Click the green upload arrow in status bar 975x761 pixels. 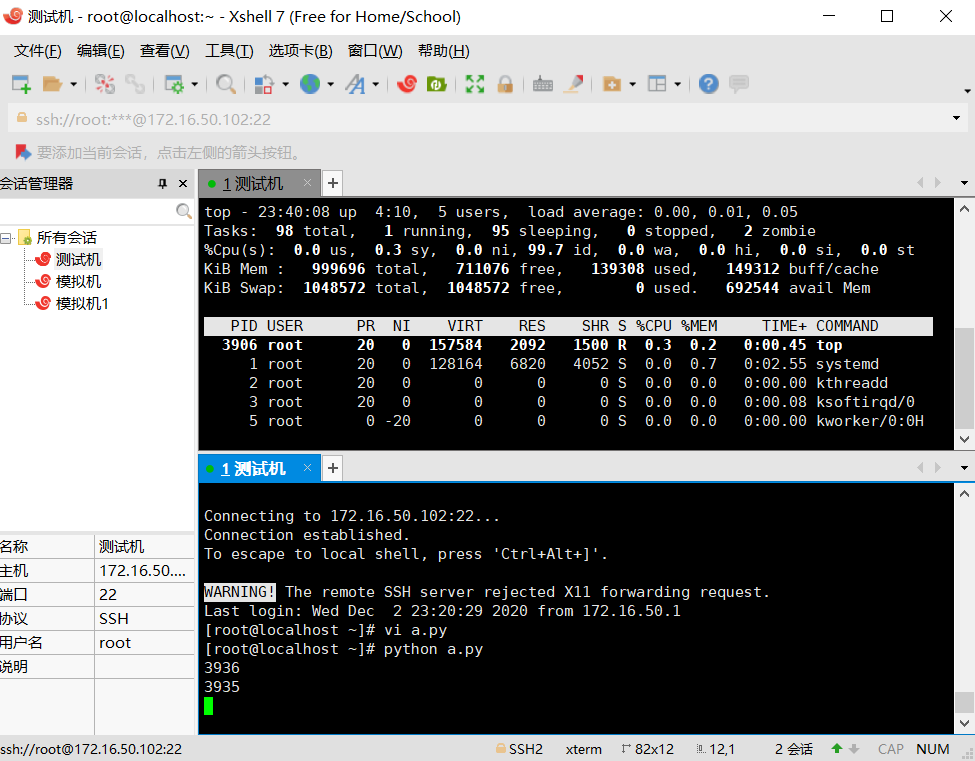[837, 749]
